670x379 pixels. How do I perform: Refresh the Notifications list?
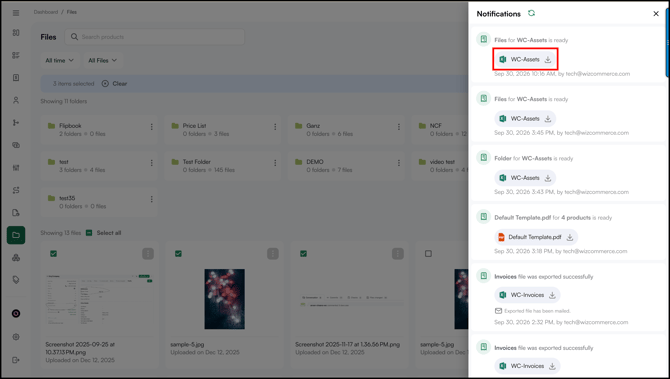click(531, 13)
